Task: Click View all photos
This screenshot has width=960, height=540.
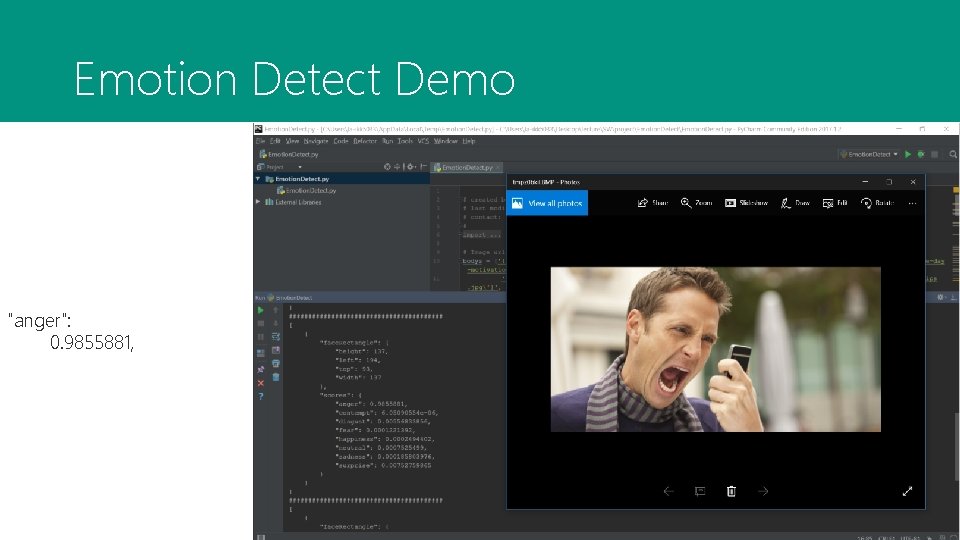Action: point(547,203)
